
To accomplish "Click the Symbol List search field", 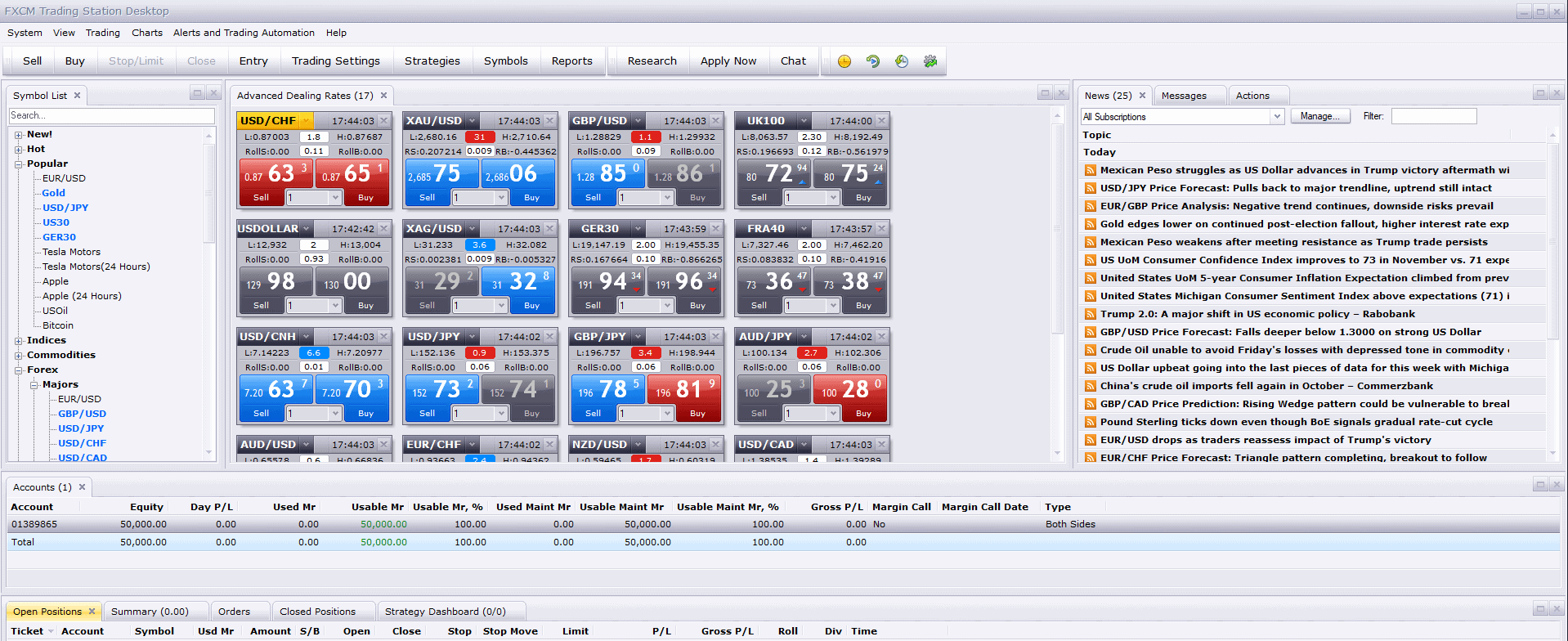I will [x=112, y=116].
